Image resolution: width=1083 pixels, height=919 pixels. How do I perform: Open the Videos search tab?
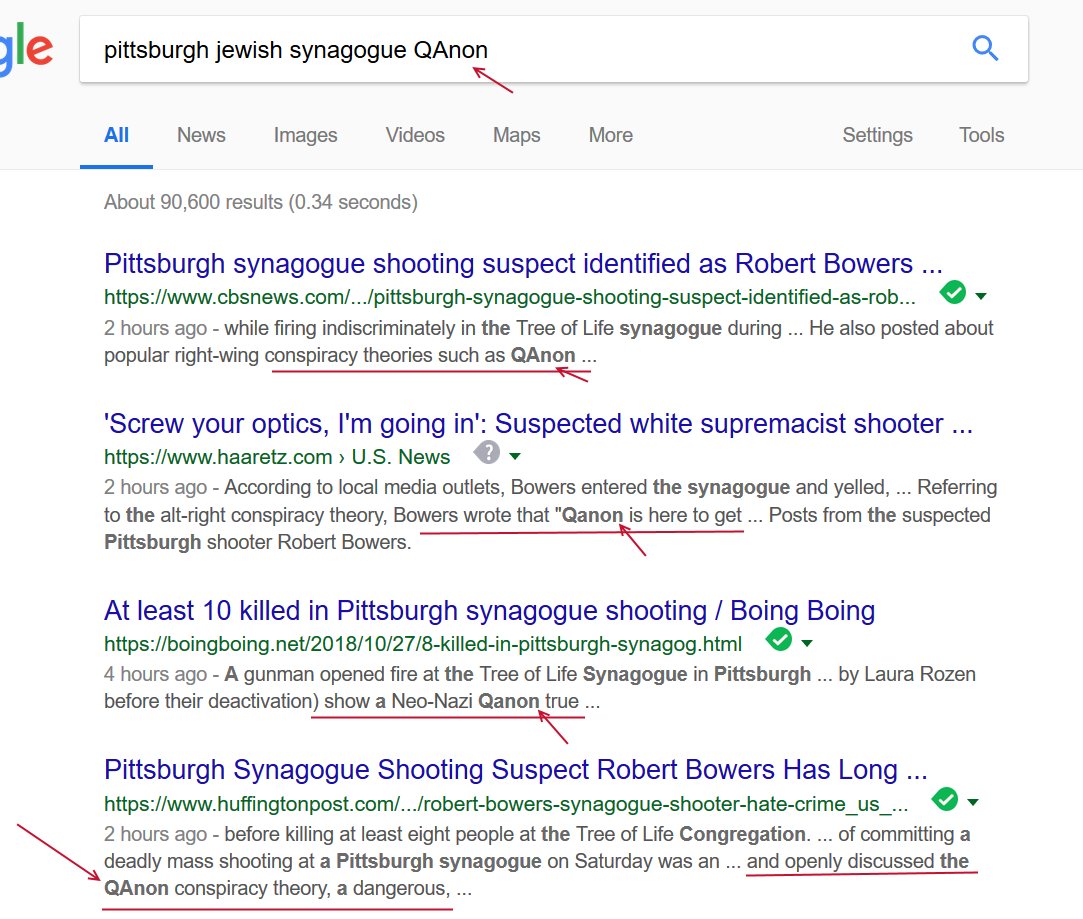click(x=415, y=135)
